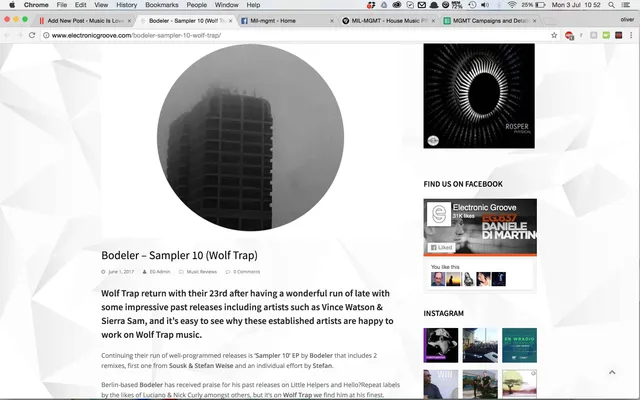Open the History menu
The image size is (640, 400).
127,5
